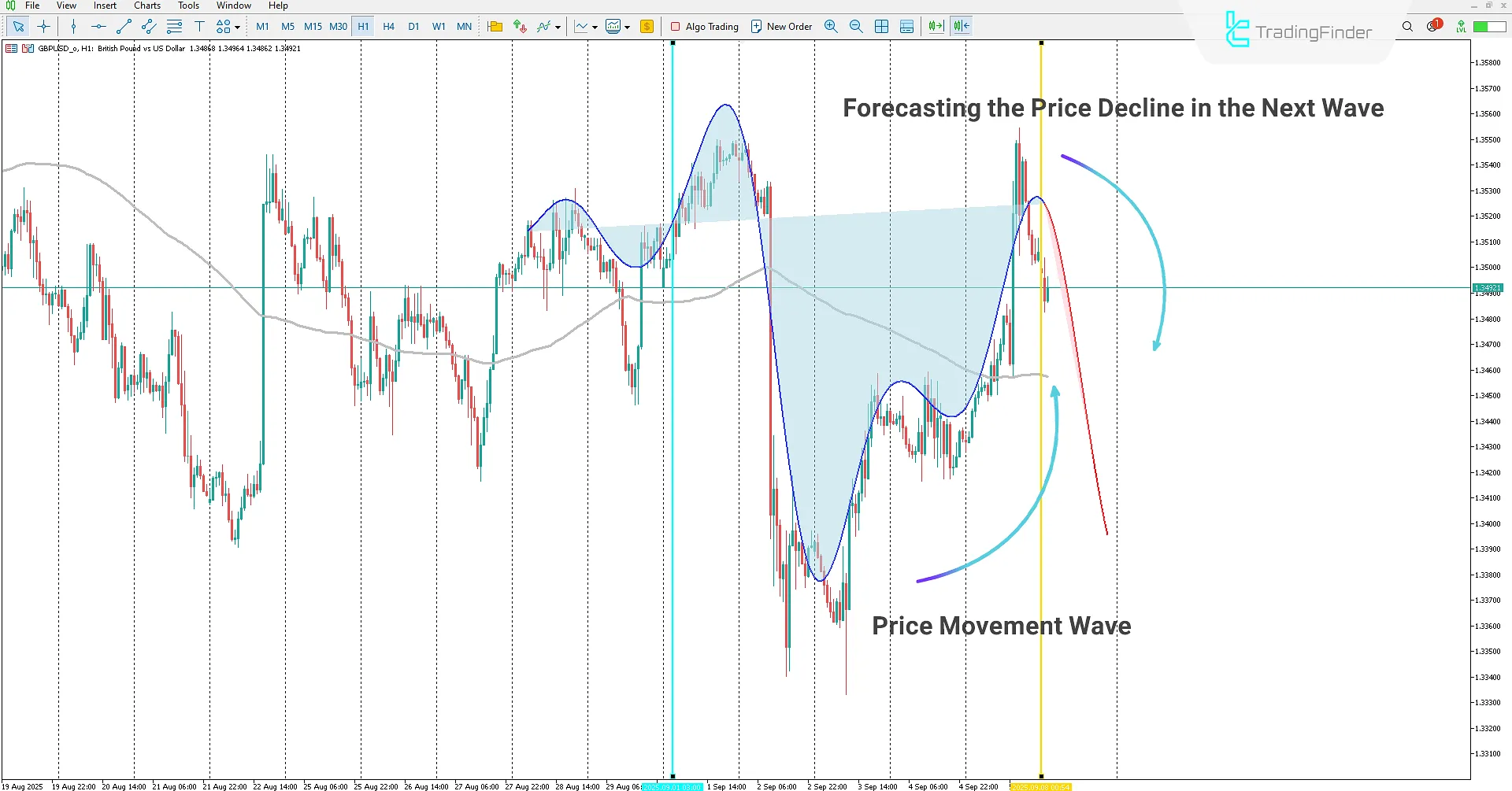The height and width of the screenshot is (791, 1512).
Task: Toggle Auto Scroll on the chart toolbar
Action: point(936,26)
